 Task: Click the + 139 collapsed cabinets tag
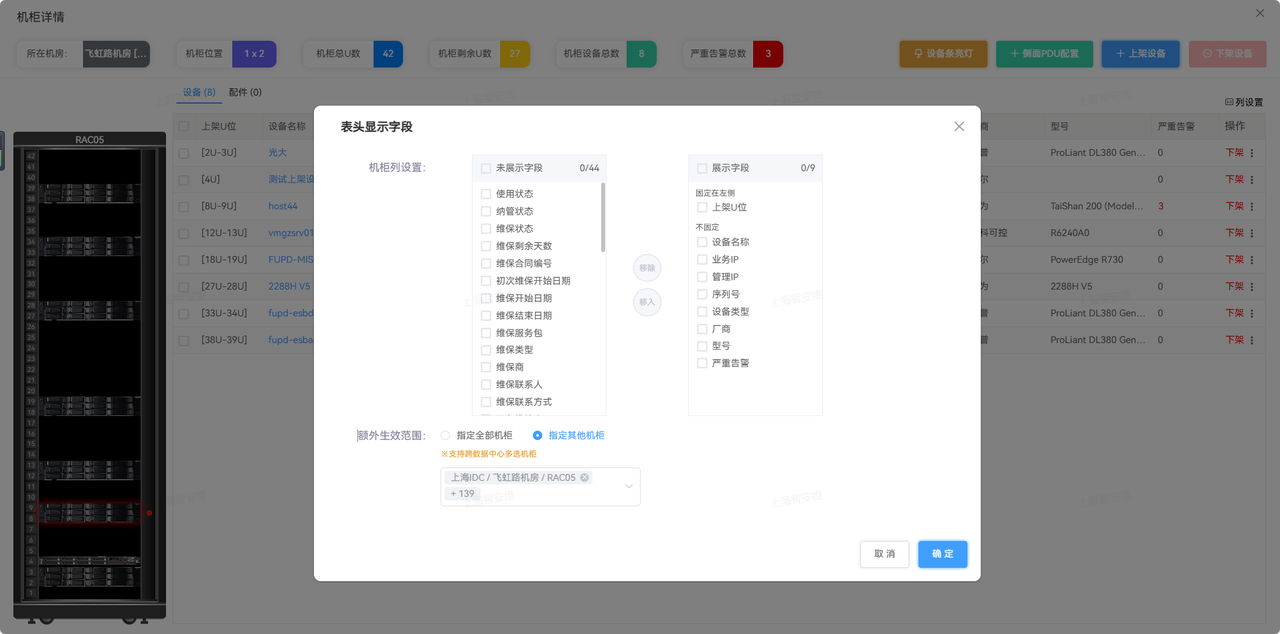463,494
